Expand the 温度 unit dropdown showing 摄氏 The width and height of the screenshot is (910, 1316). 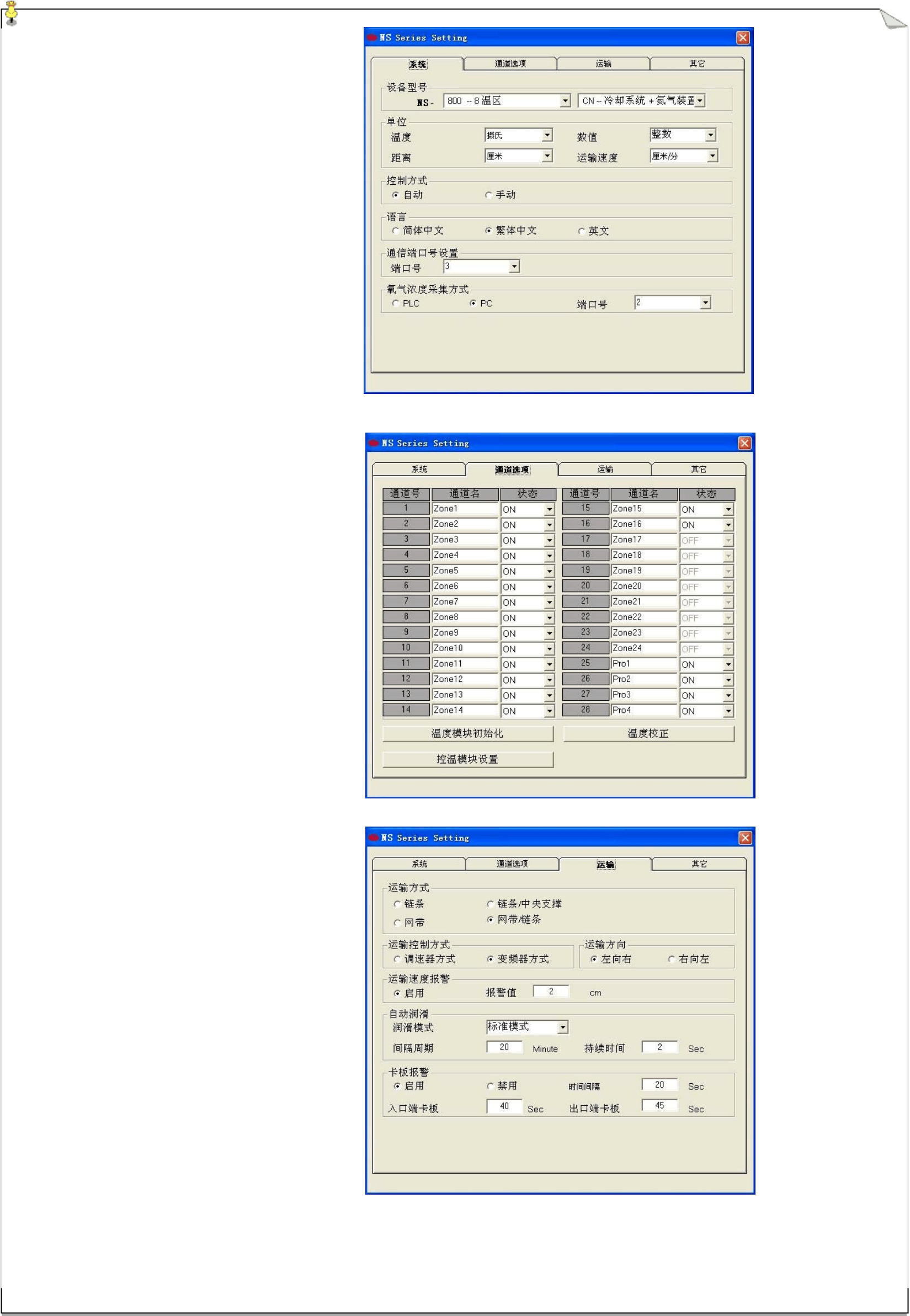point(547,135)
